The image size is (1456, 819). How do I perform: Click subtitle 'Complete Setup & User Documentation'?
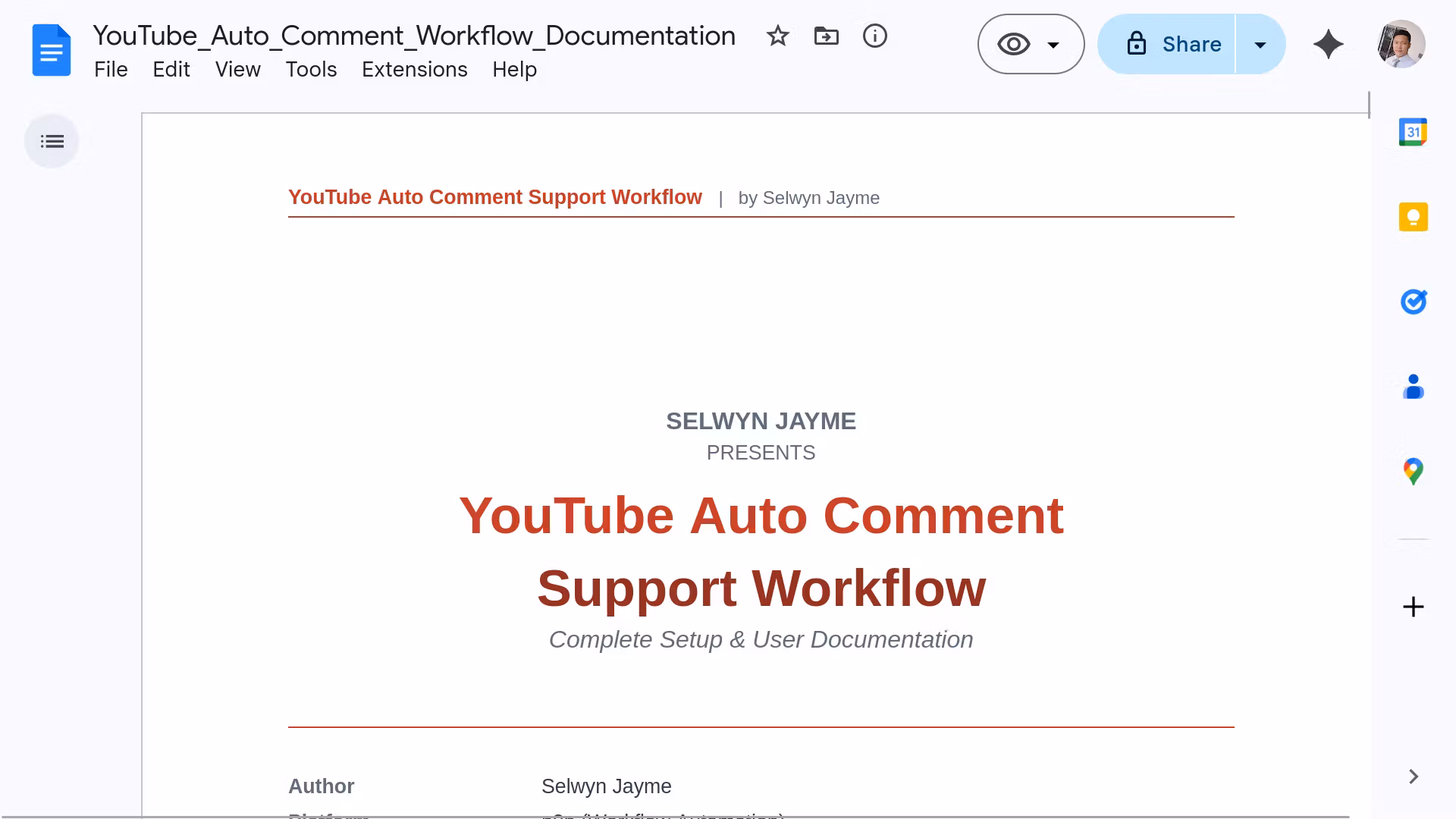[x=761, y=639]
